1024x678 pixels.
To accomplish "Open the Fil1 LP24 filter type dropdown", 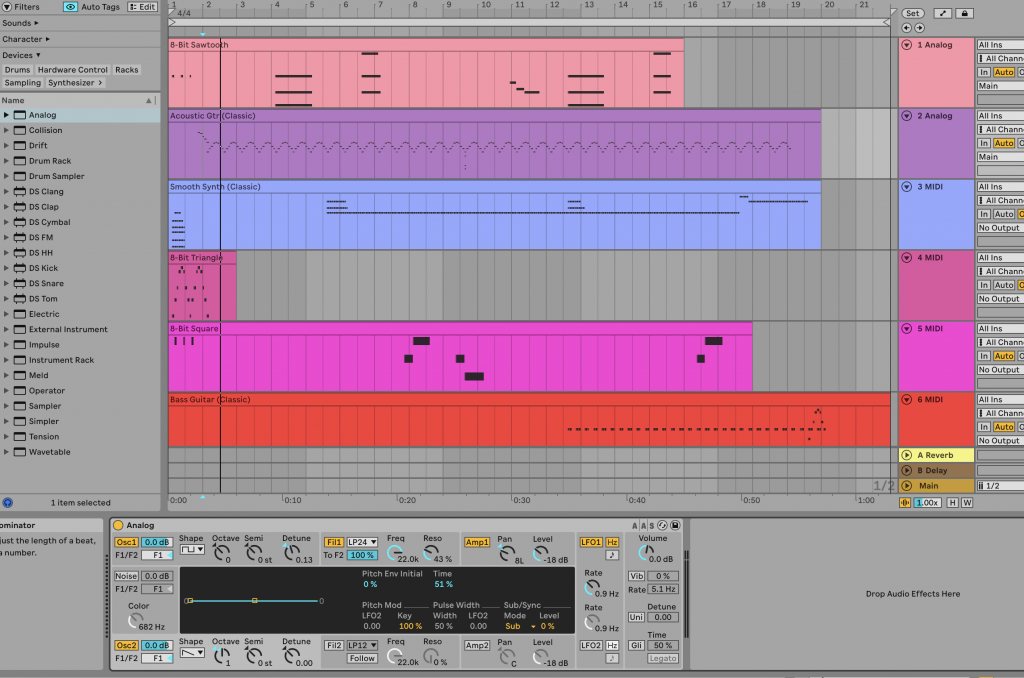I will click(362, 542).
